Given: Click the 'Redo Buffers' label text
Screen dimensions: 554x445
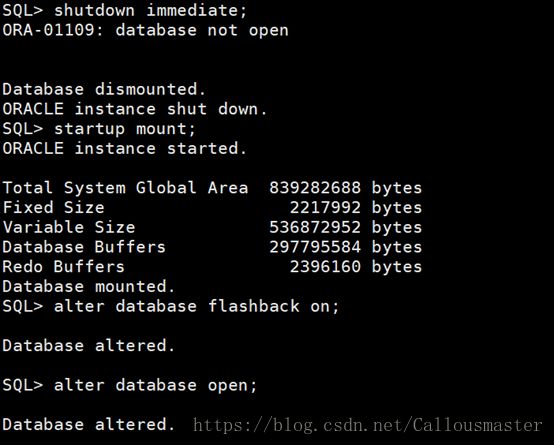Looking at the screenshot, I should coord(64,267).
